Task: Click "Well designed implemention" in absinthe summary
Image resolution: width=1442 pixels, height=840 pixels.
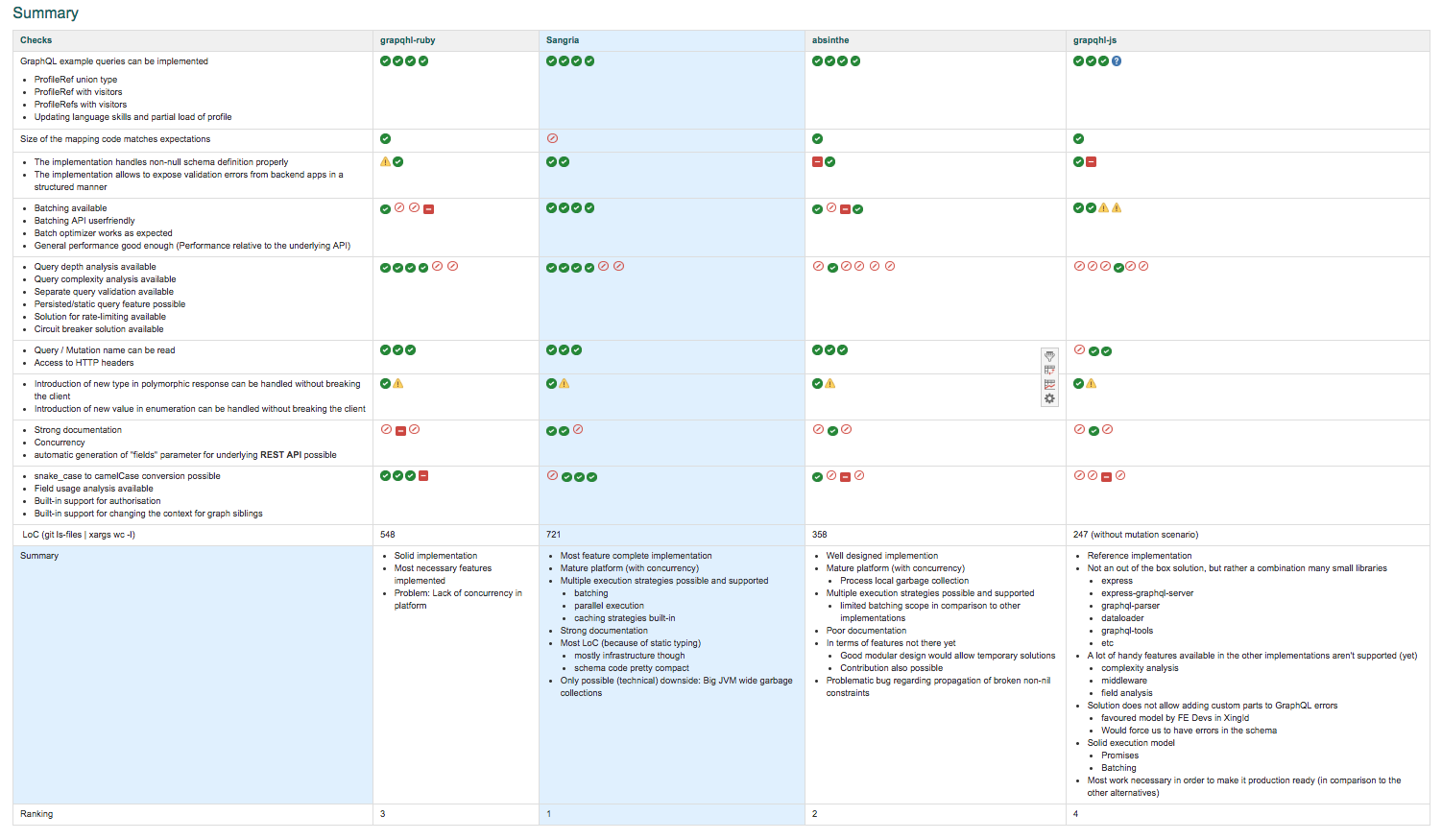Action: pos(882,556)
